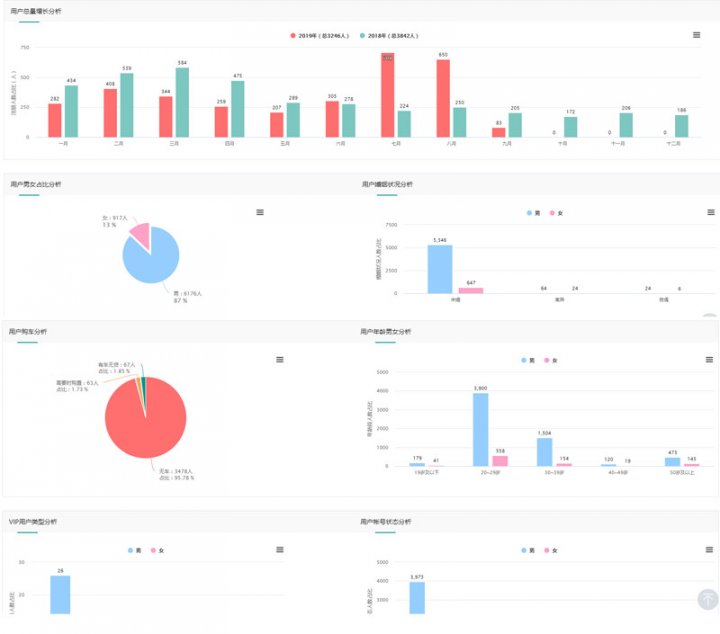This screenshot has height=634, width=720.
Task: Click the red 一月 bar labeled 282
Action: coord(55,120)
